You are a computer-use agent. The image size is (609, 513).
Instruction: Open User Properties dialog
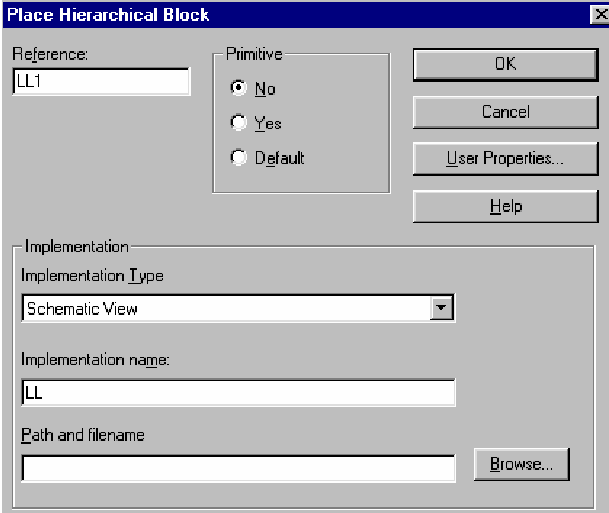tap(505, 159)
